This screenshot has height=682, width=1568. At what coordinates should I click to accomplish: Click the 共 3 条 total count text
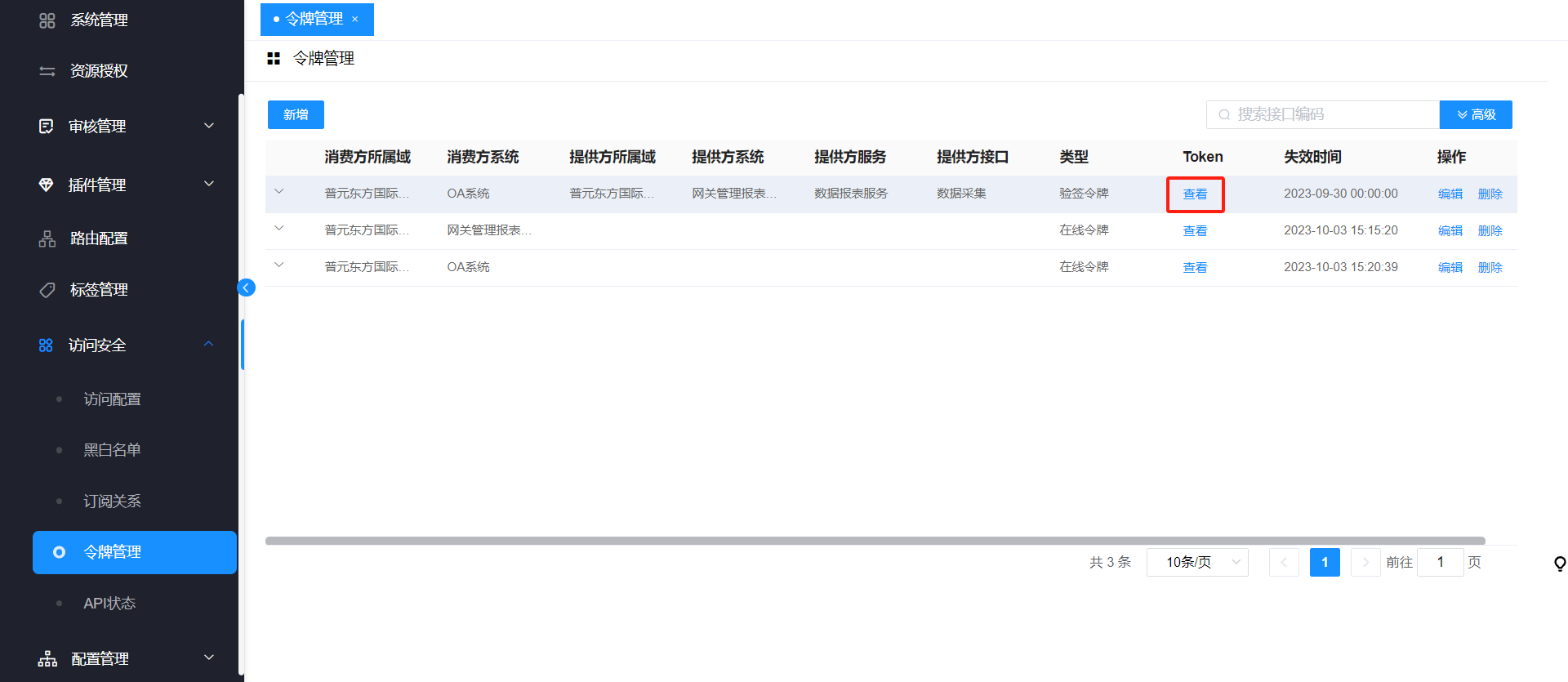pyautogui.click(x=1110, y=562)
